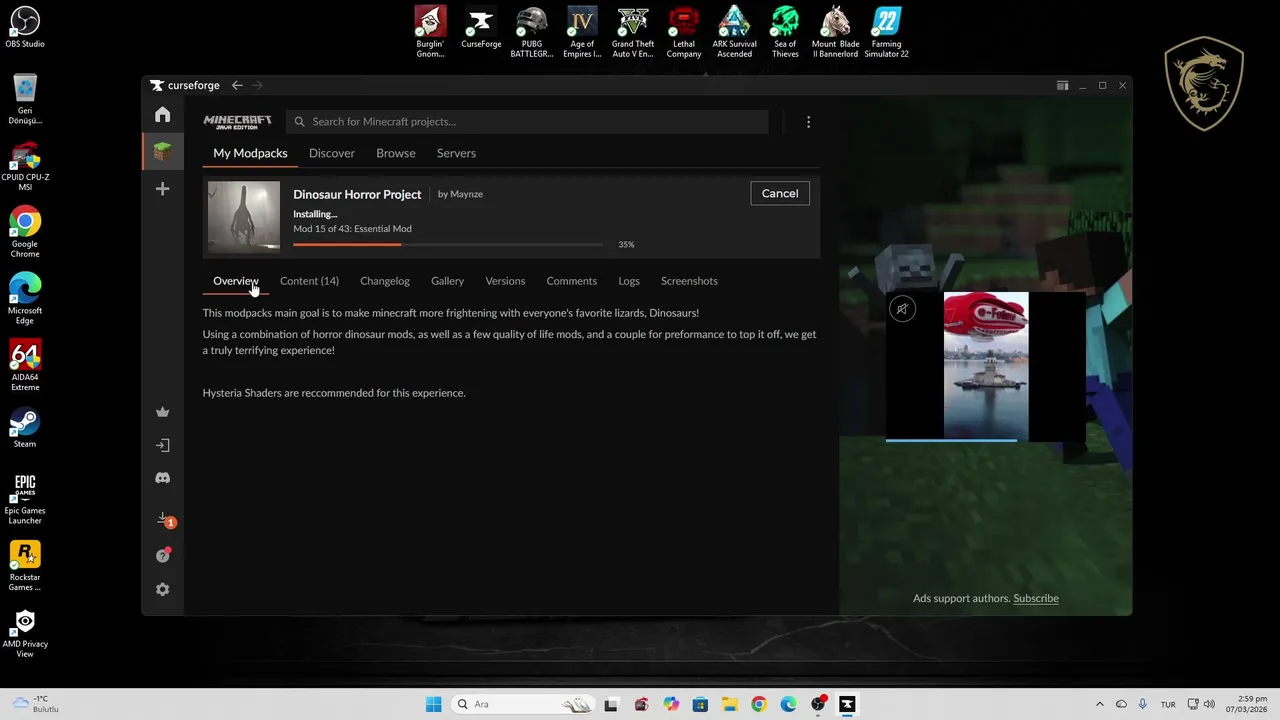This screenshot has width=1280, height=720.
Task: Show hidden system tray icons
Action: [1099, 704]
